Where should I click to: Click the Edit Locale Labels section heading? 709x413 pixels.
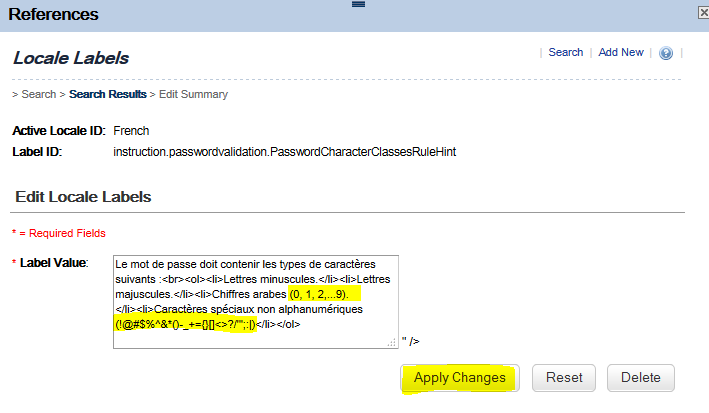tap(83, 197)
